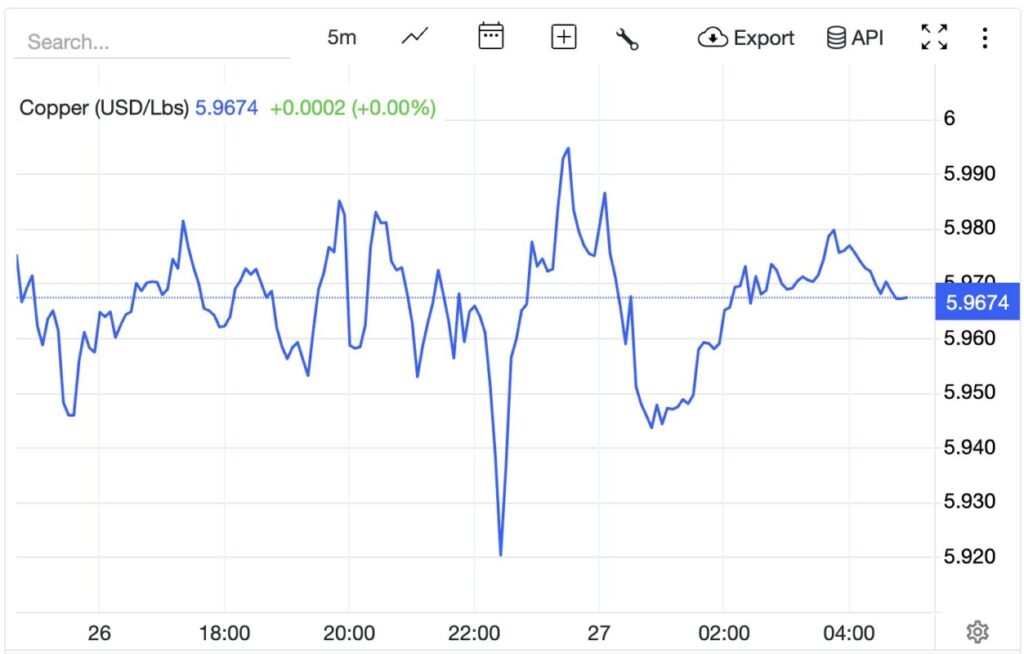1024x654 pixels.
Task: Open the wrench tools icon
Action: (627, 39)
